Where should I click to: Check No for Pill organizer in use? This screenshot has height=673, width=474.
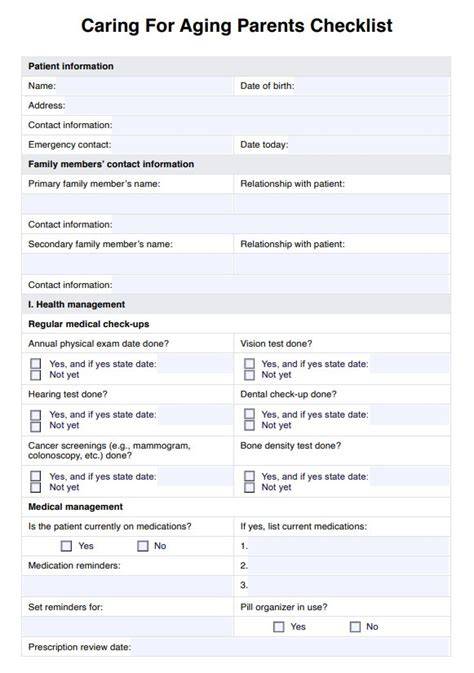(355, 627)
